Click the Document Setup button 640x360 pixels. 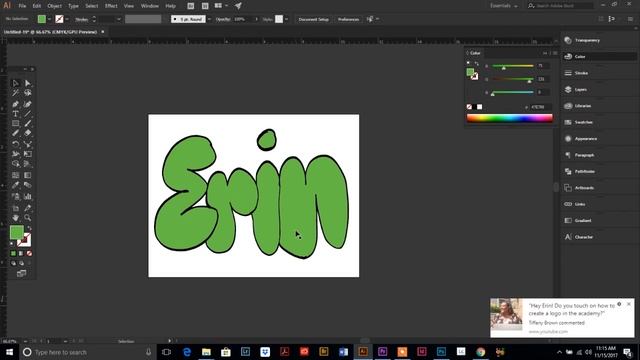click(313, 19)
